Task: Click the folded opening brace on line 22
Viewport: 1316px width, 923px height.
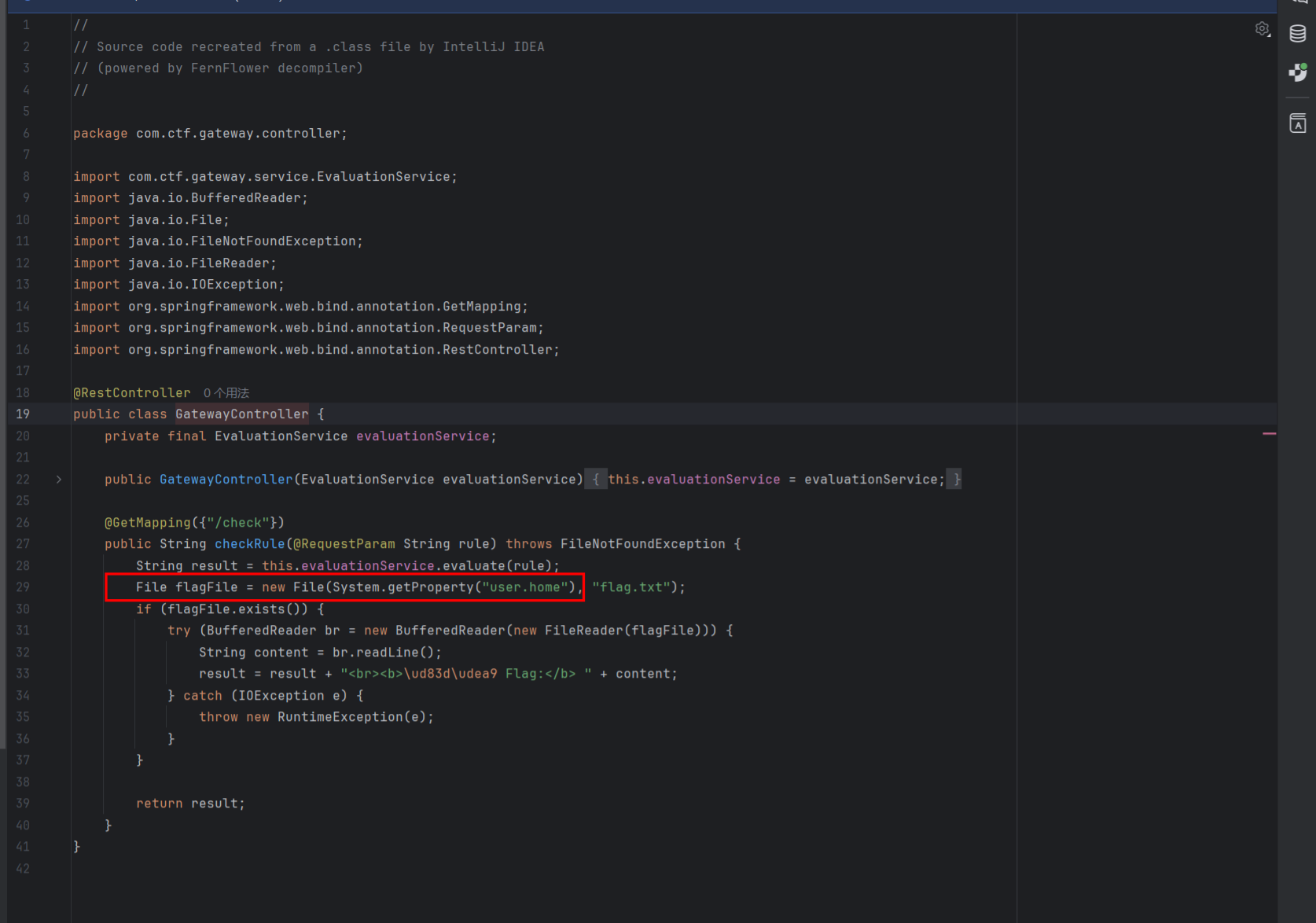Action: click(x=596, y=480)
